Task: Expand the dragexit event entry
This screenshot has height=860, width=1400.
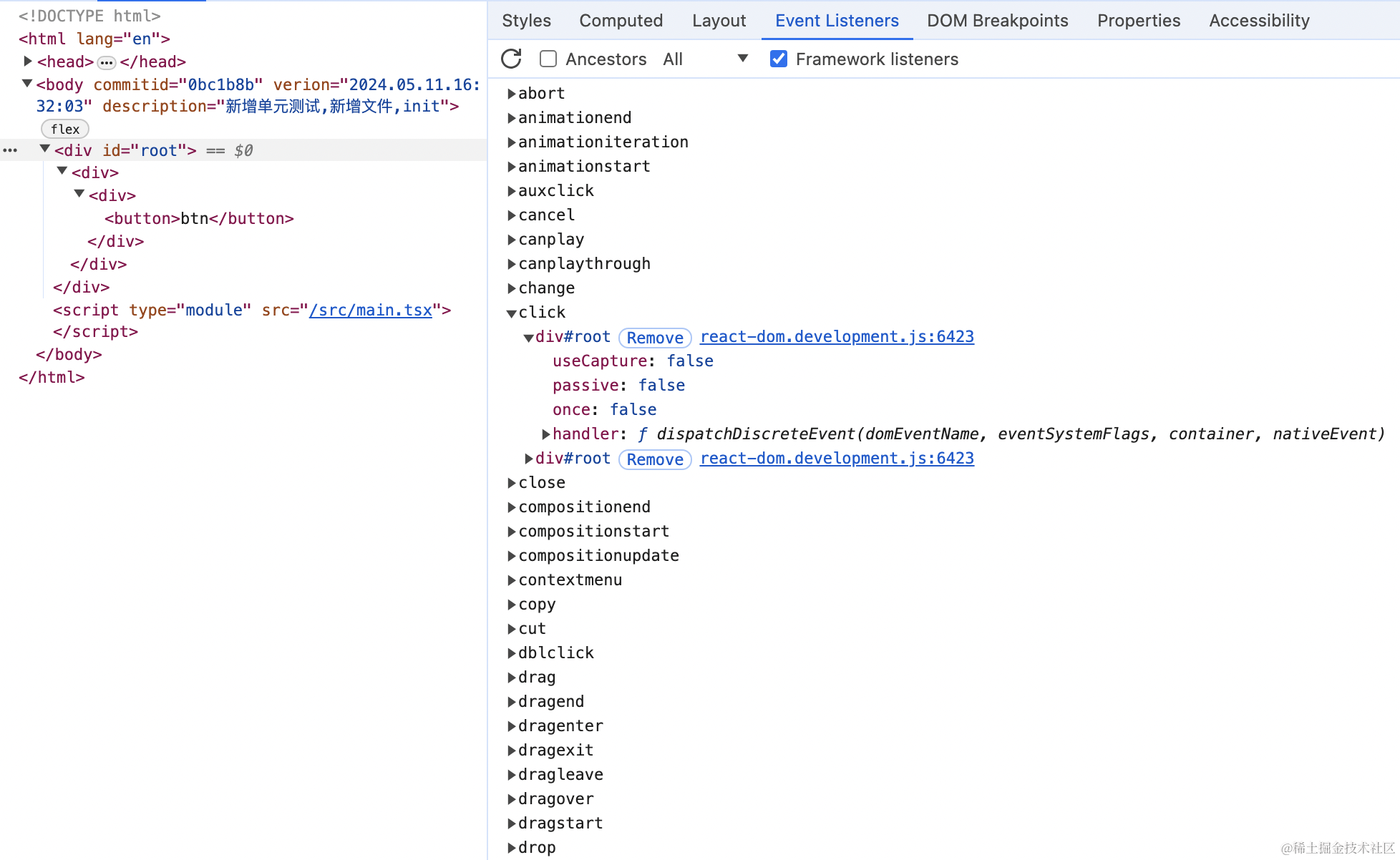Action: [512, 751]
